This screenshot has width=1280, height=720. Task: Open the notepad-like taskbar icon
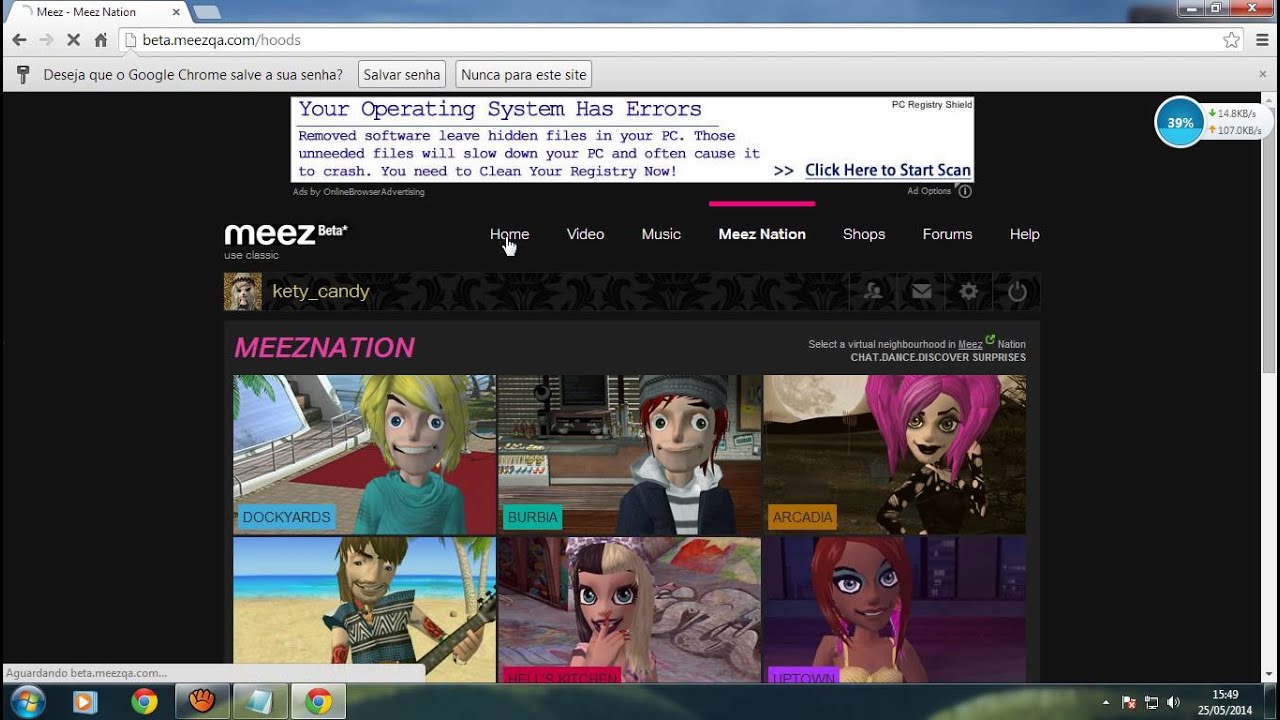pos(260,702)
